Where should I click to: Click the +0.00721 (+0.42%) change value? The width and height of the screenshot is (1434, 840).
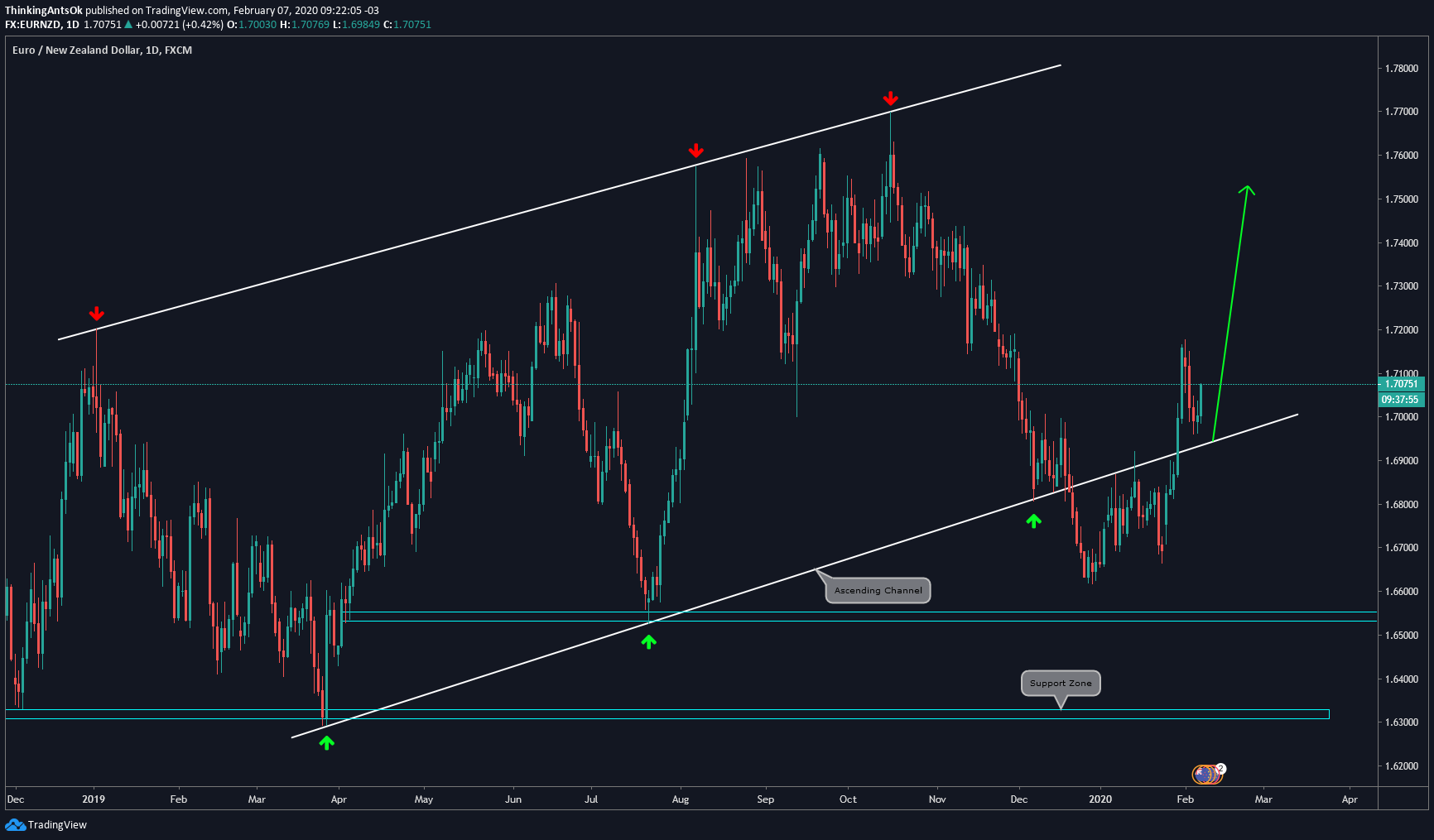180,25
